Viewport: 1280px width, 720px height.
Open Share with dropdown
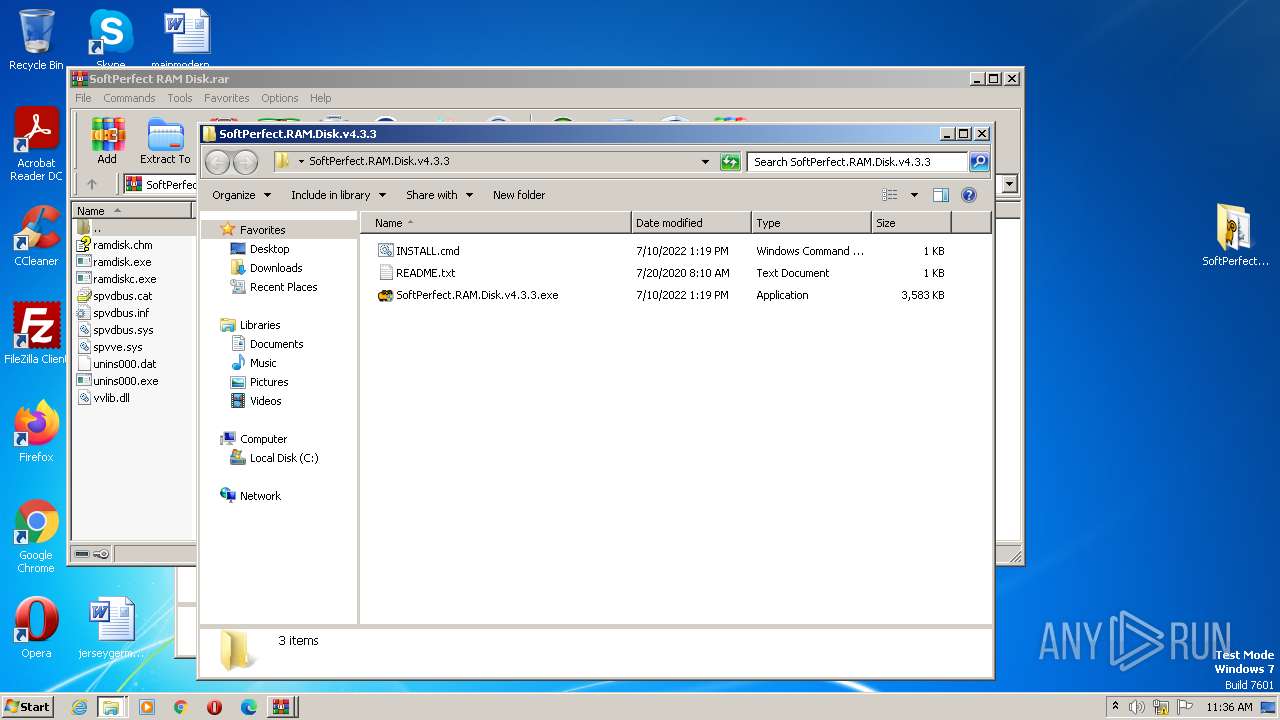pyautogui.click(x=439, y=195)
